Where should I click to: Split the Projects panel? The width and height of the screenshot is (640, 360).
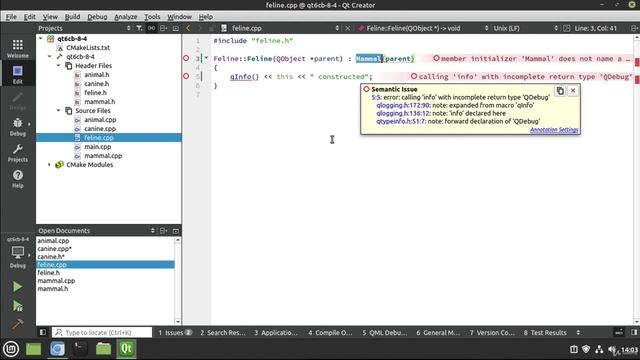coord(163,28)
